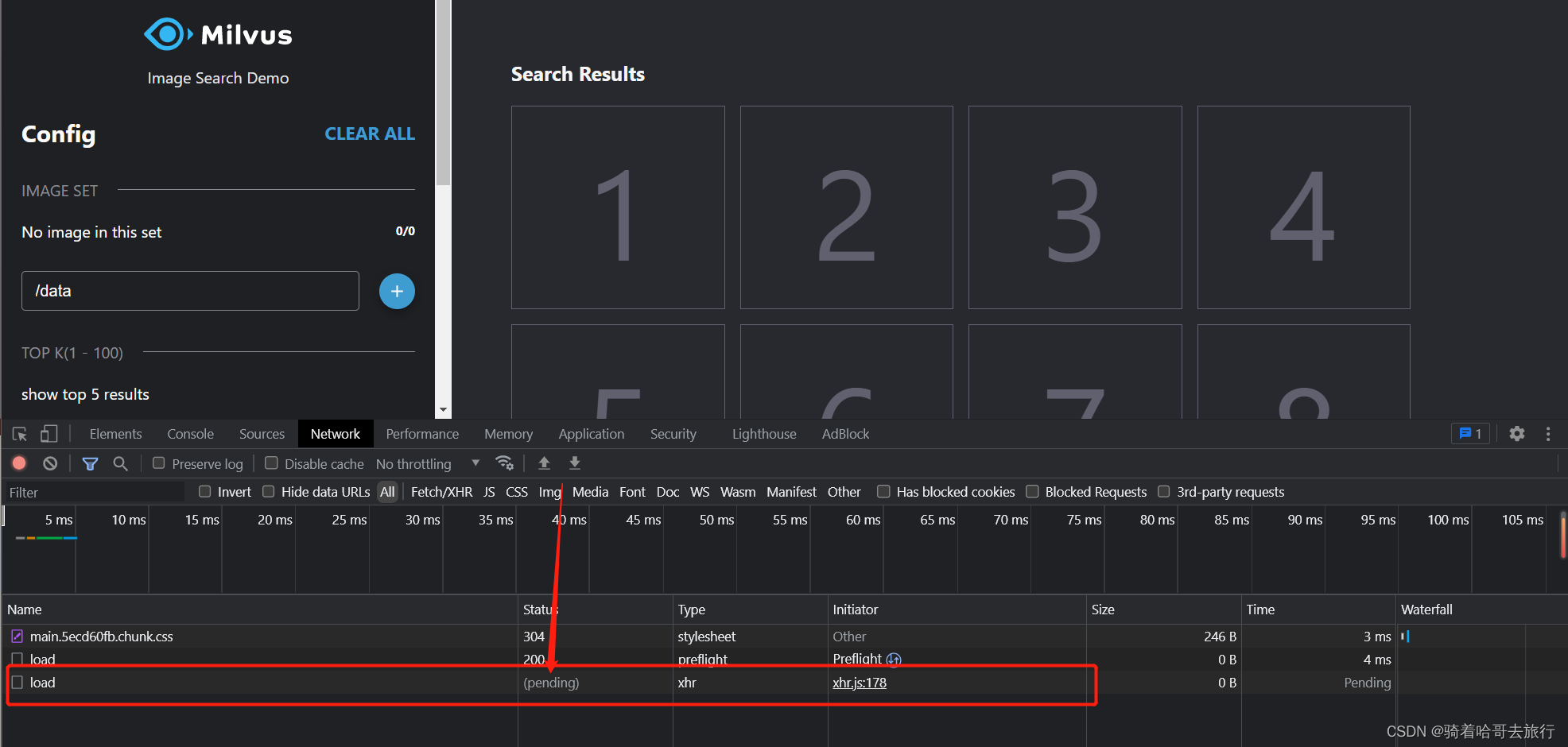This screenshot has width=1568, height=747.
Task: Follow the xhr.js:178 initiator link
Action: pyautogui.click(x=859, y=683)
